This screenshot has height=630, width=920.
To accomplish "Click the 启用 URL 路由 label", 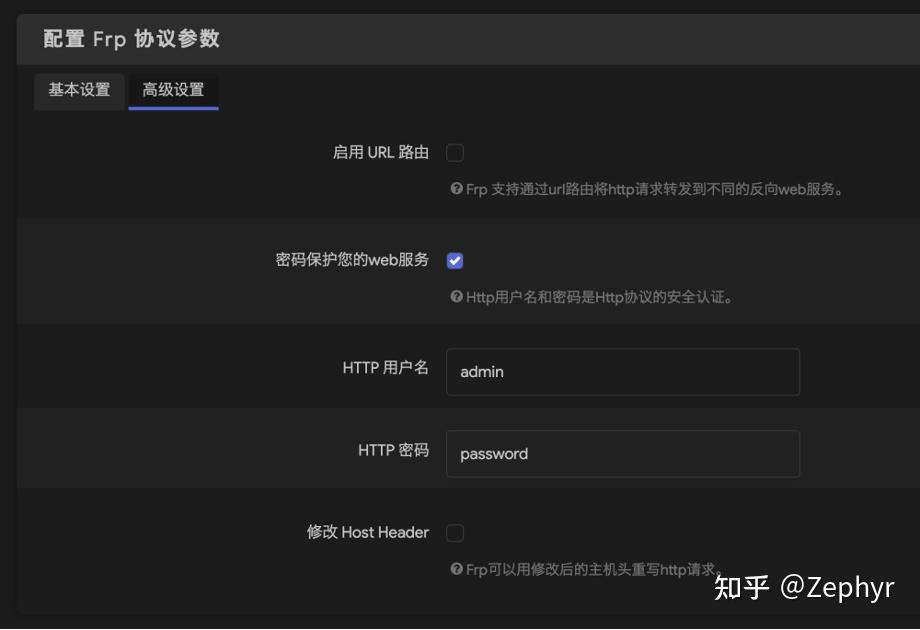I will (x=381, y=152).
